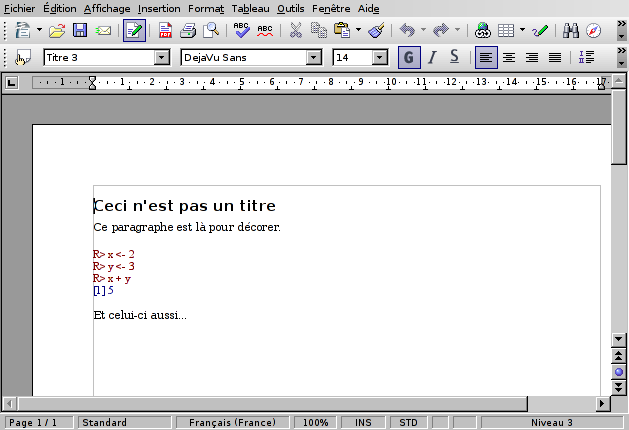Image resolution: width=629 pixels, height=430 pixels.
Task: Open the Tableau menu
Action: click(x=250, y=7)
